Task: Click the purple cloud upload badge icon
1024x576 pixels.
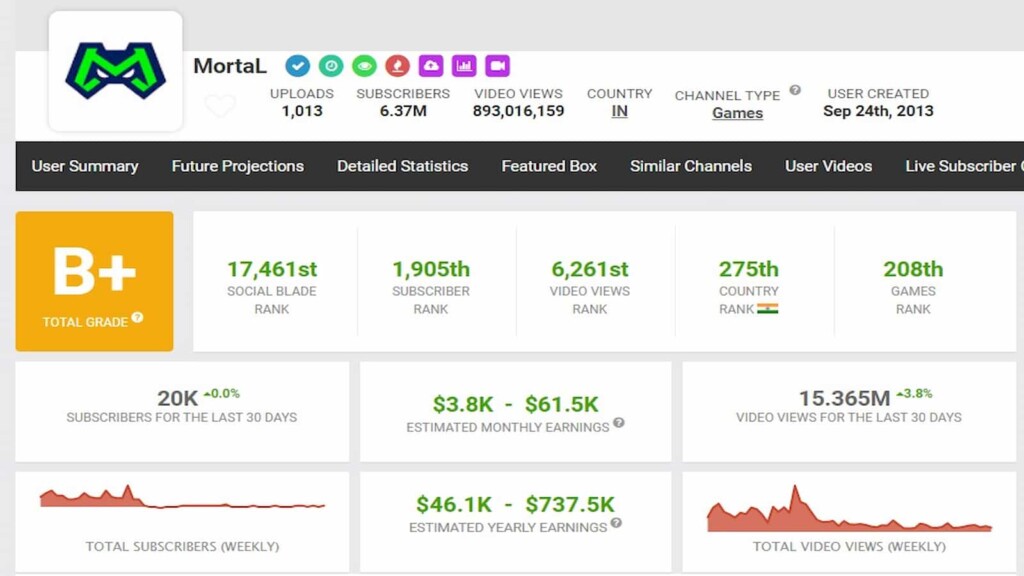Action: point(431,66)
